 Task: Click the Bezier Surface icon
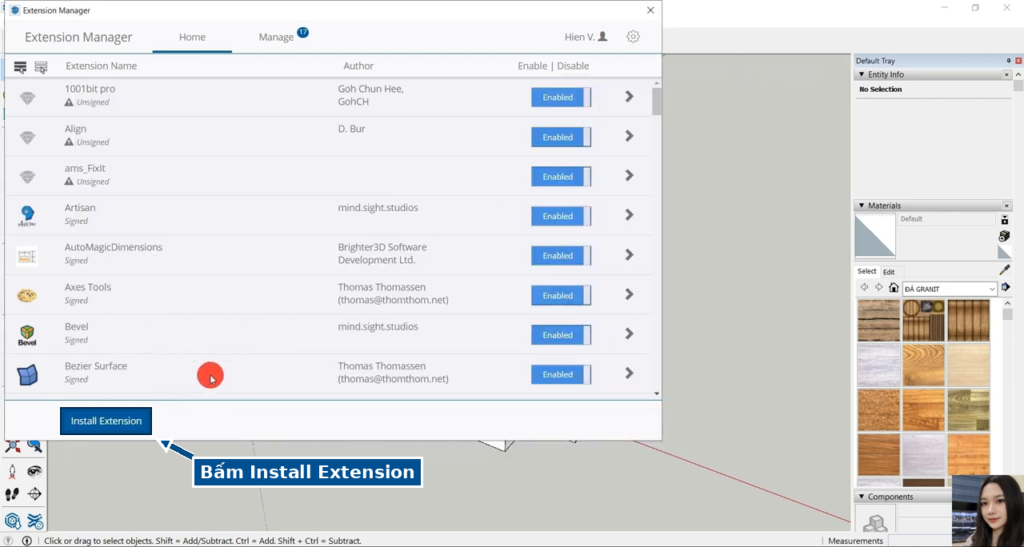pyautogui.click(x=27, y=375)
